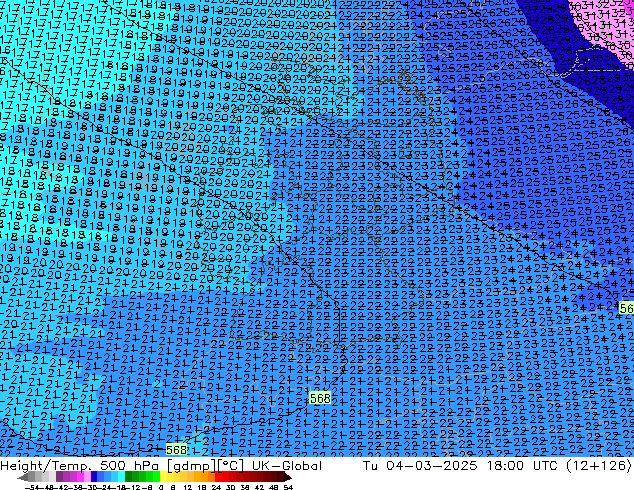The image size is (634, 490).
Task: Click the magenta segment of the color scale
Action: click(80, 477)
